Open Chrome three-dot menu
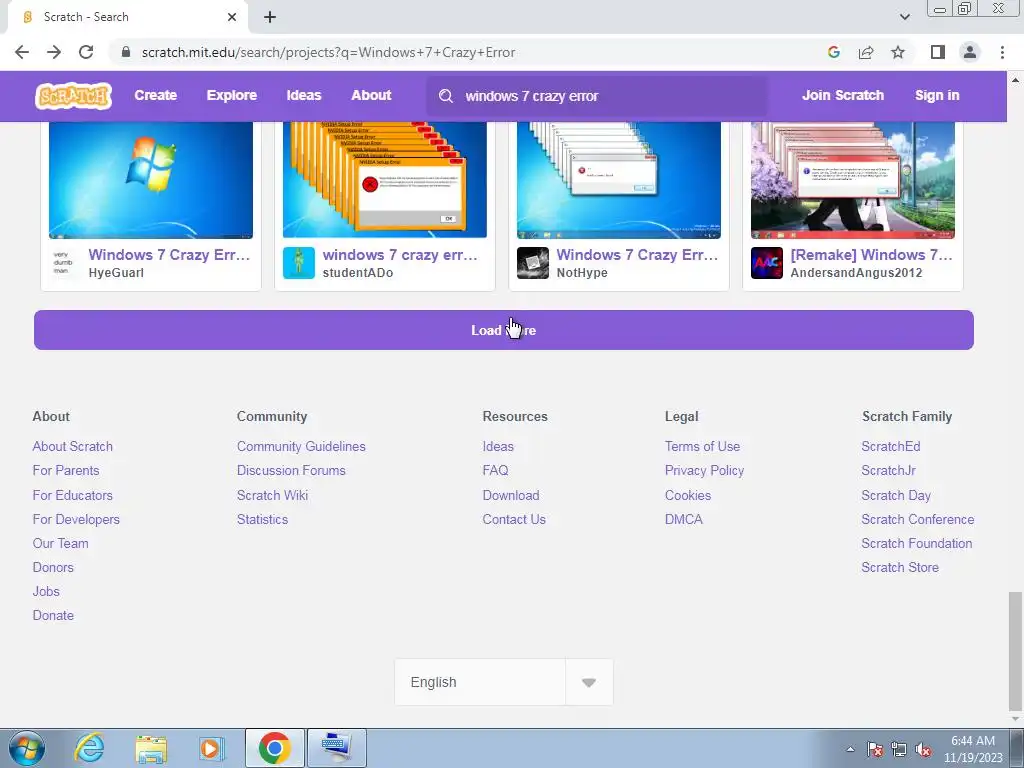This screenshot has width=1024, height=768. tap(1002, 52)
